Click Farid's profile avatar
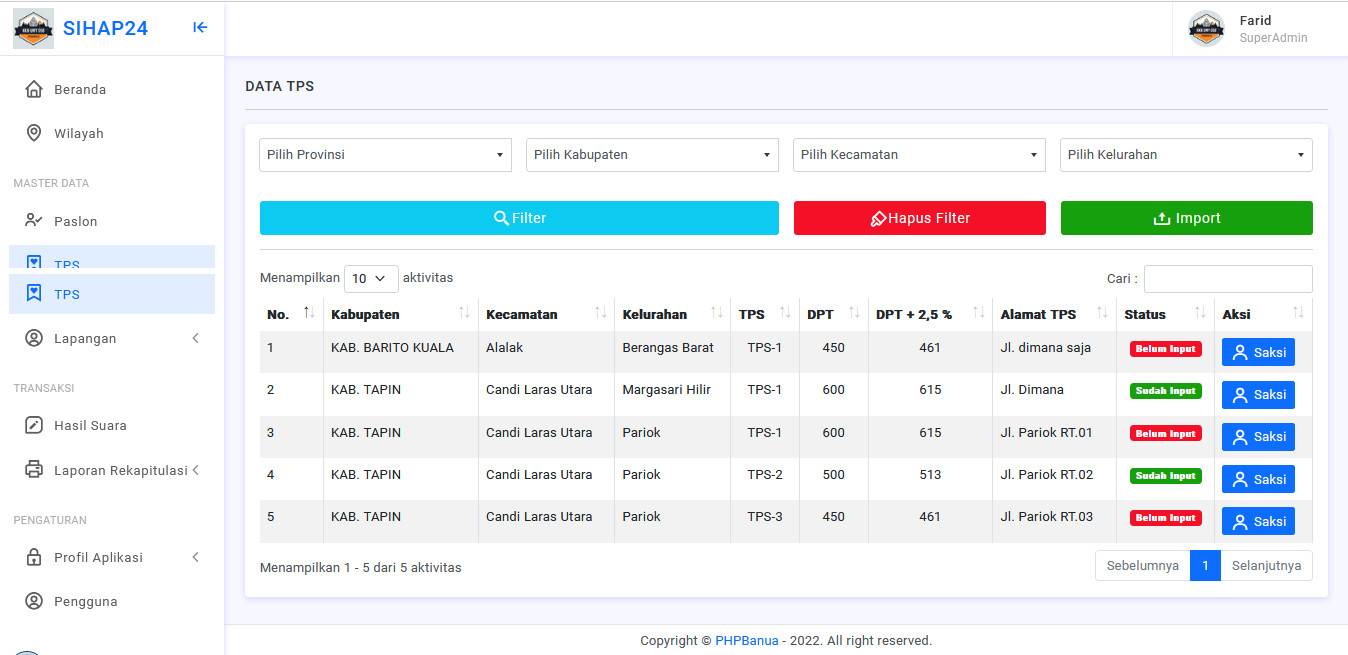Screen dimensions: 1348x655 1206,29
